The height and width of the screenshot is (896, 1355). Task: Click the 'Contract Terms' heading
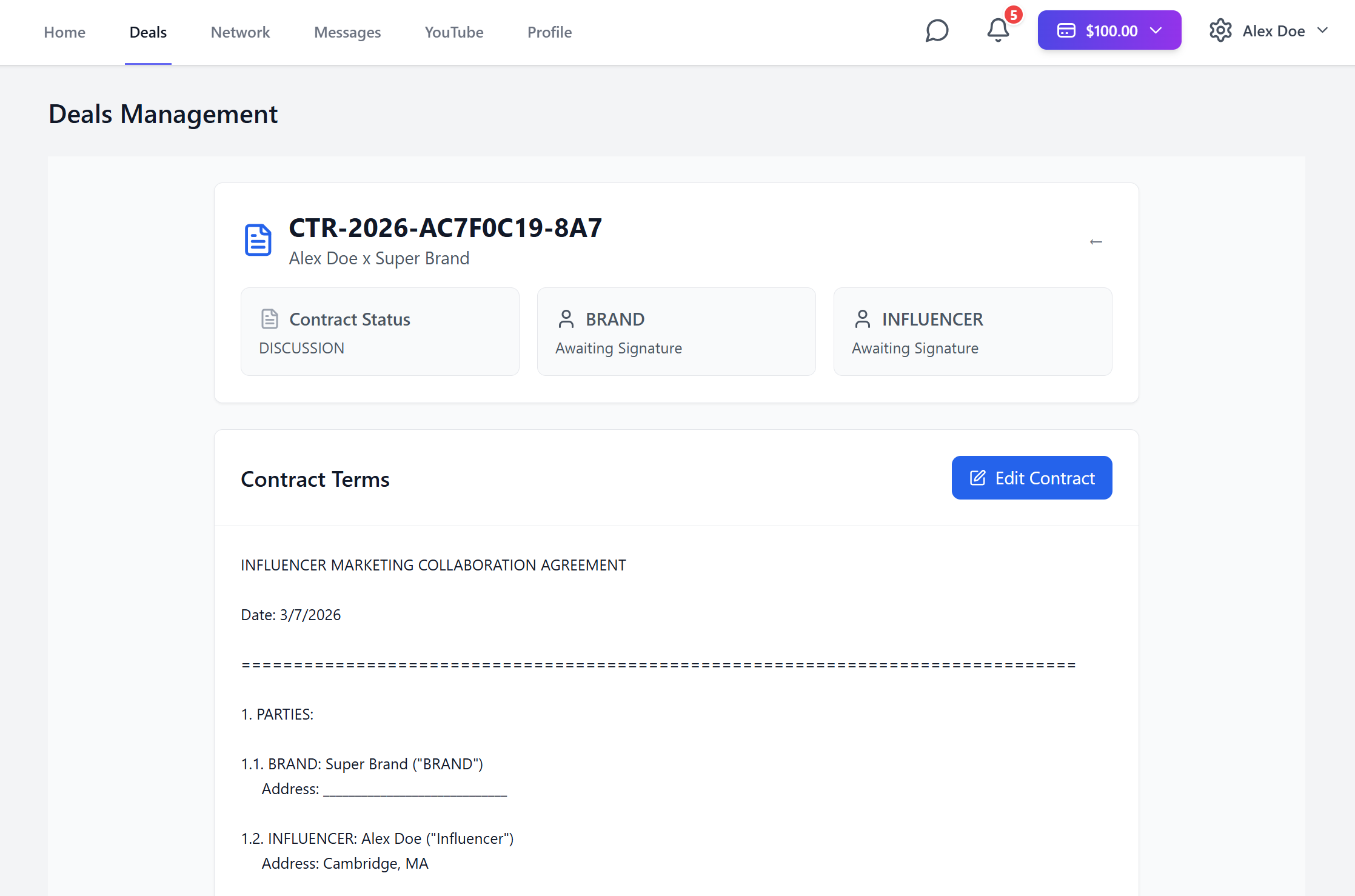[x=315, y=480]
